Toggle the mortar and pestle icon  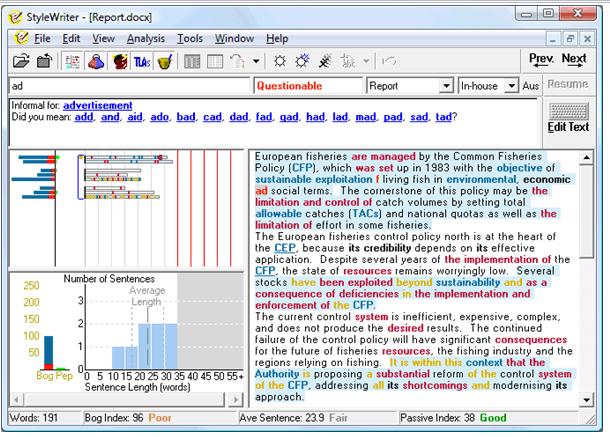pyautogui.click(x=165, y=61)
